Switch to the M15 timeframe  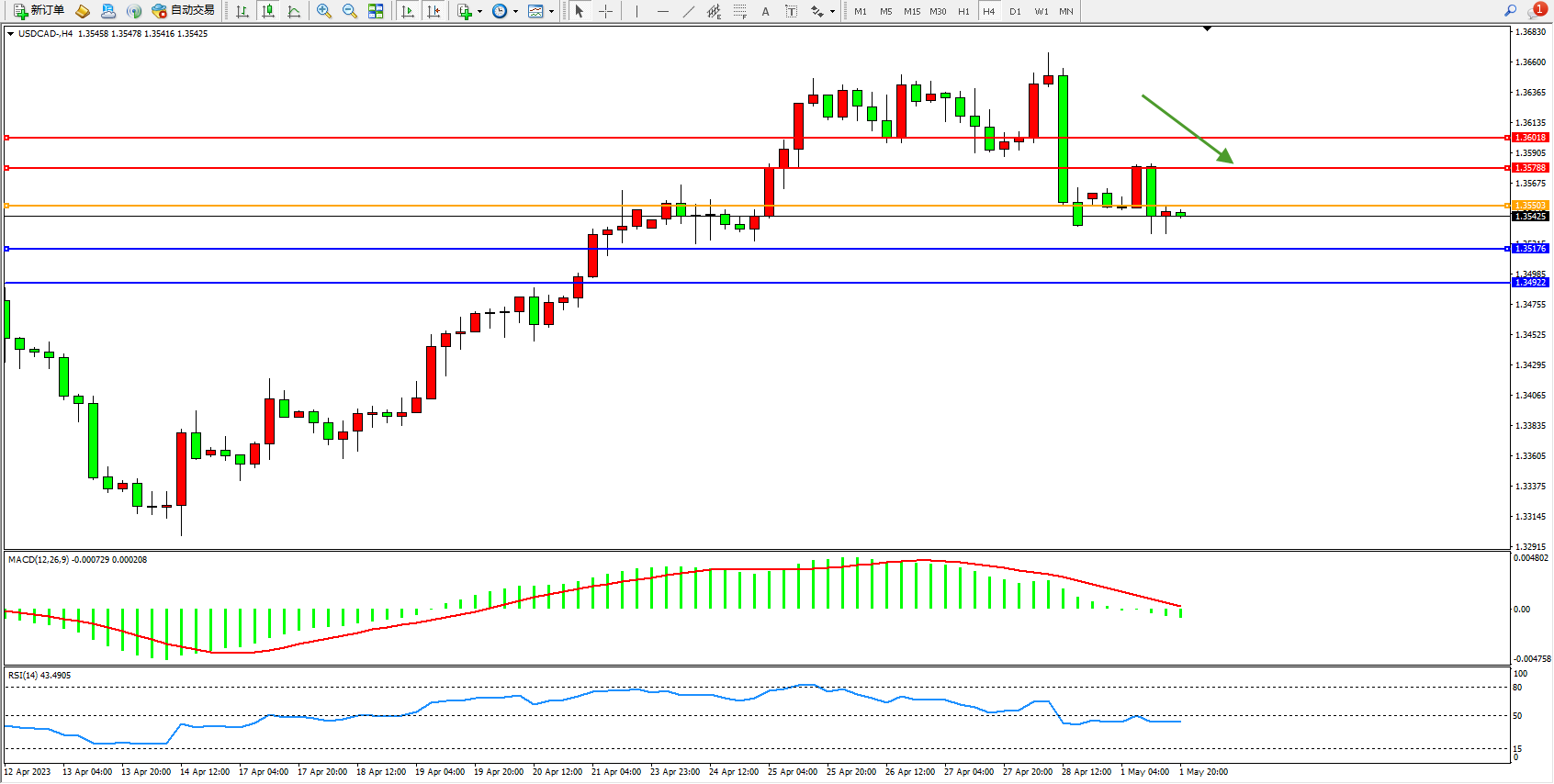tap(911, 11)
